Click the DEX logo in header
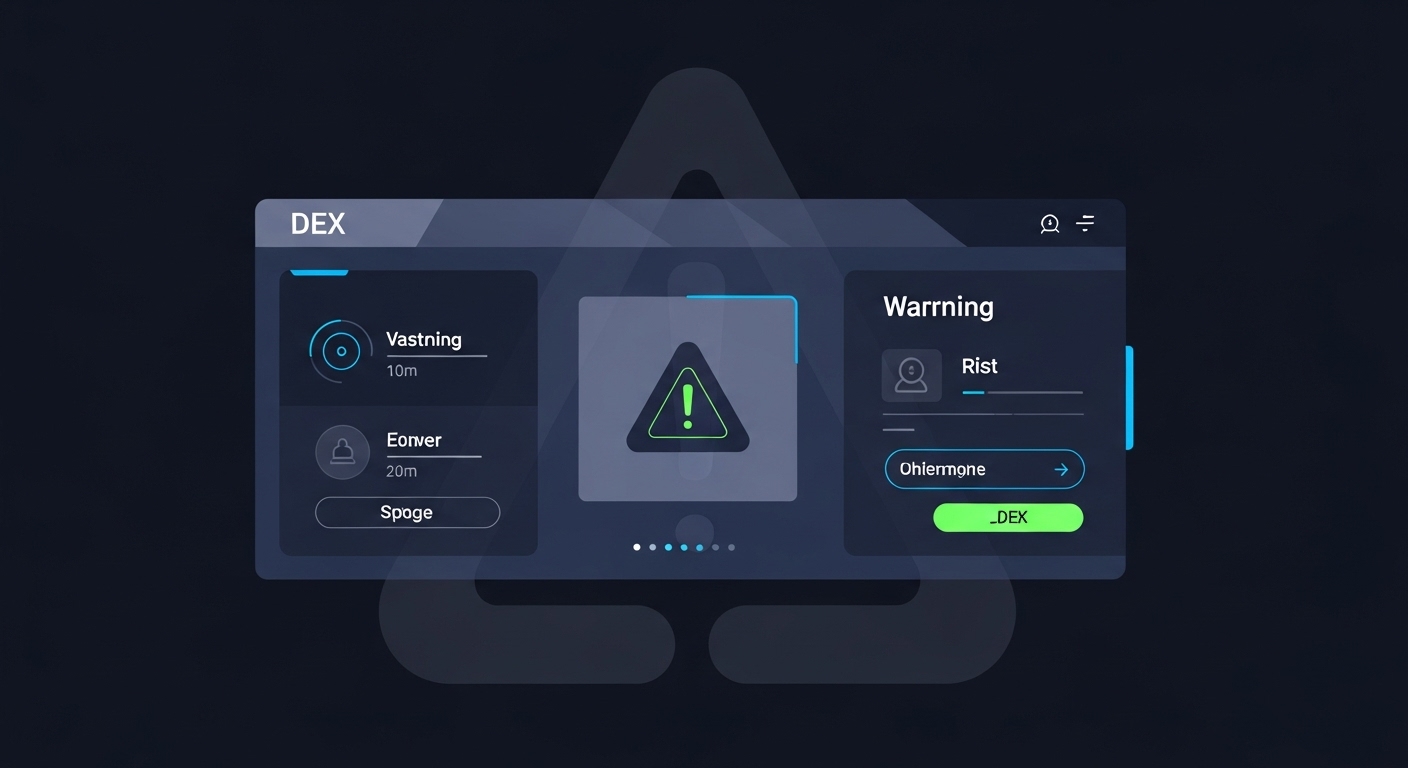1408x768 pixels. point(317,224)
